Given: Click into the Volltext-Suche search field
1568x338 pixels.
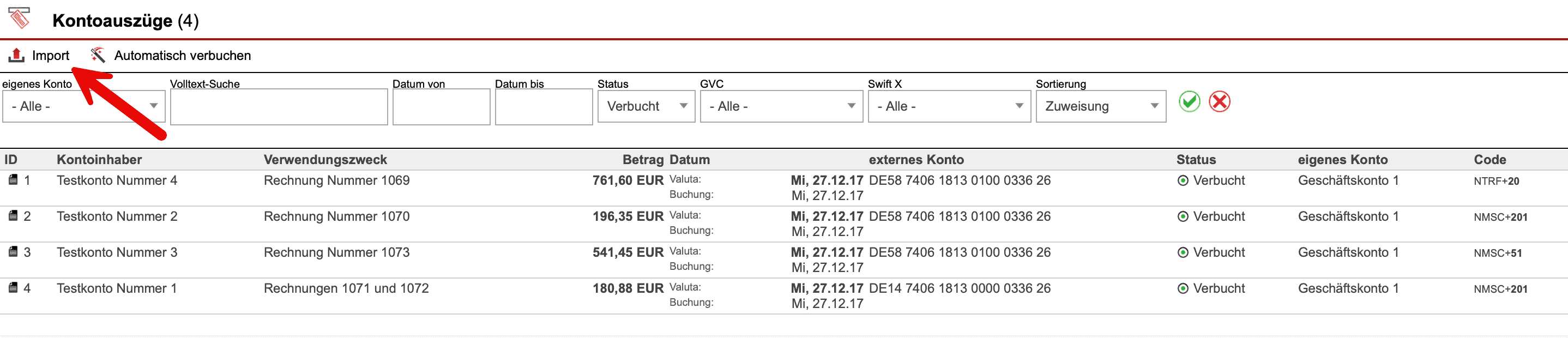Looking at the screenshot, I should (x=279, y=107).
